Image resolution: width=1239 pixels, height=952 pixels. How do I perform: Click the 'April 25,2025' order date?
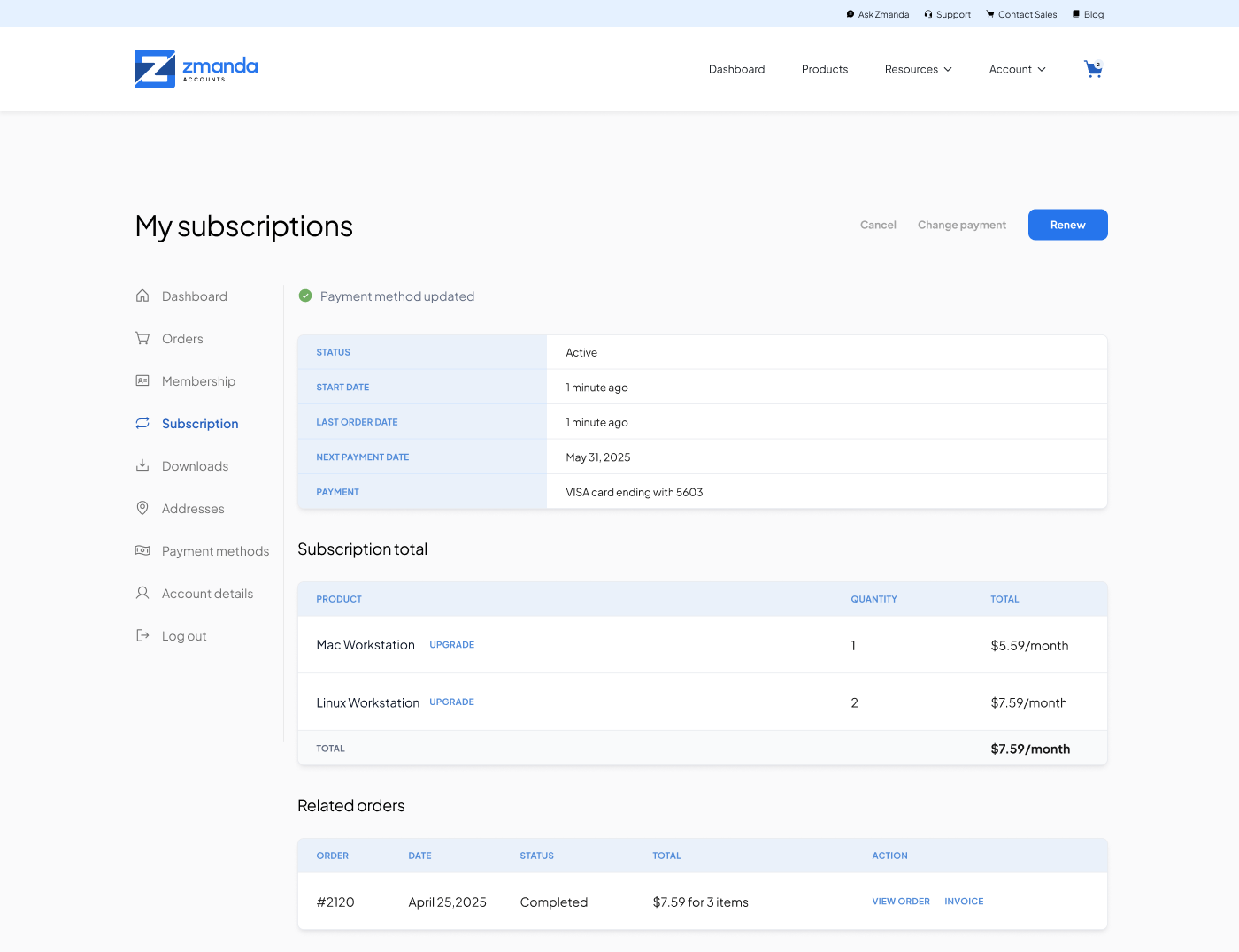point(447,902)
